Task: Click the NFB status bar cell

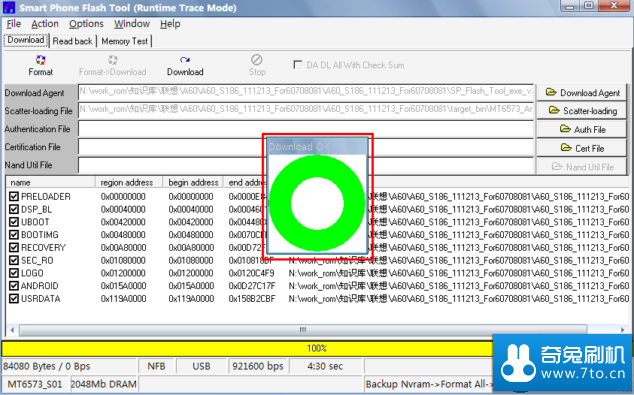Action: (156, 366)
